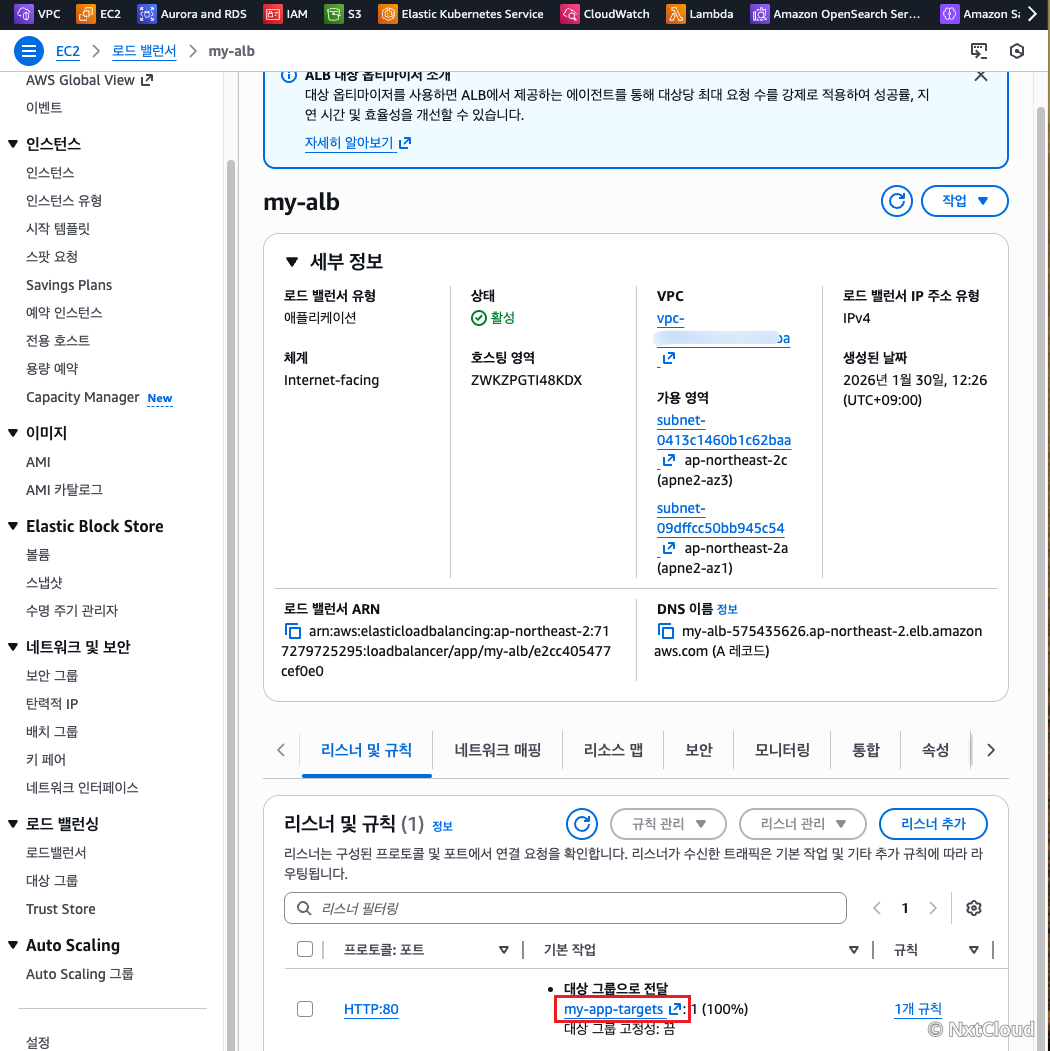The height and width of the screenshot is (1051, 1050).
Task: Toggle the hamburger navigation menu
Action: click(x=29, y=51)
